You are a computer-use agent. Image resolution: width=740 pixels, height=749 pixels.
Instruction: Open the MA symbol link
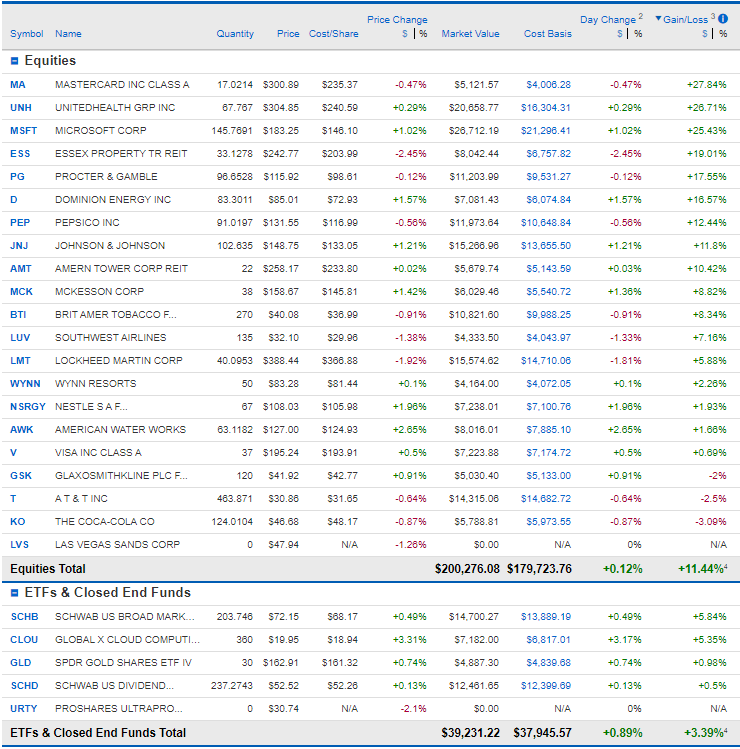[x=18, y=85]
